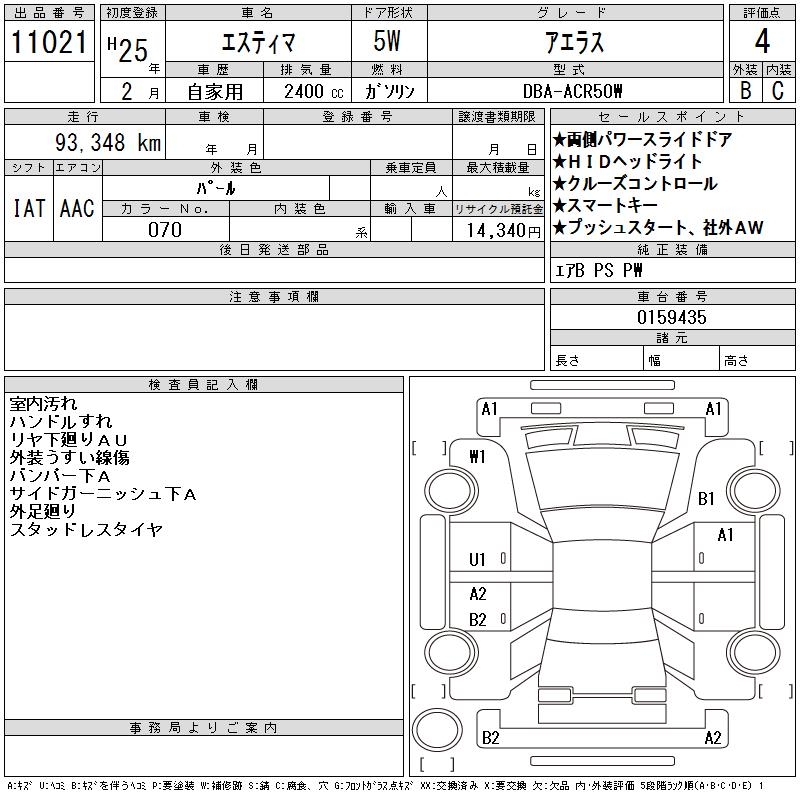Click the 長さ dimension cell
This screenshot has width=800, height=800.
tap(597, 360)
